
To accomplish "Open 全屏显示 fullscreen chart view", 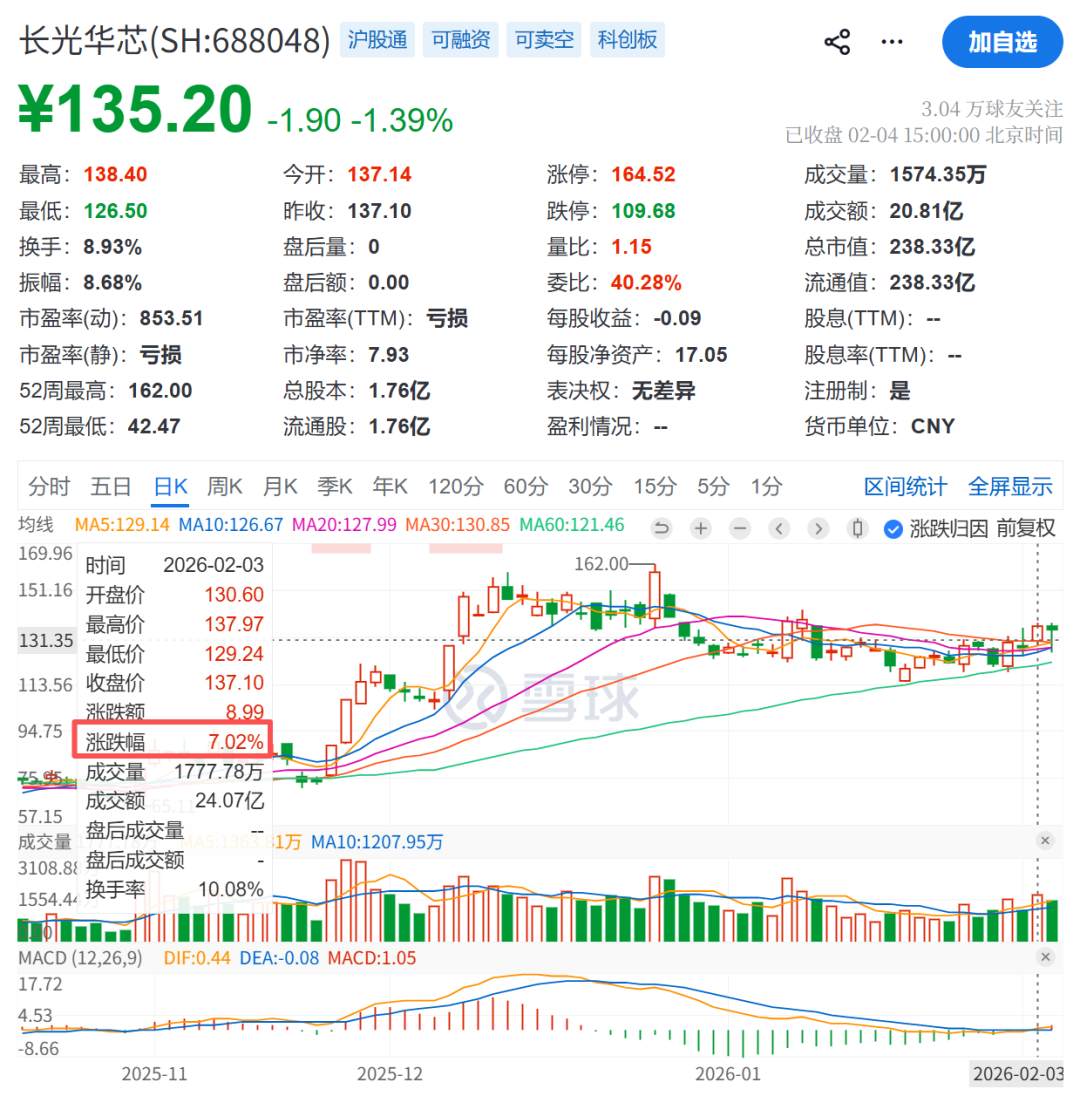I will click(x=1010, y=487).
